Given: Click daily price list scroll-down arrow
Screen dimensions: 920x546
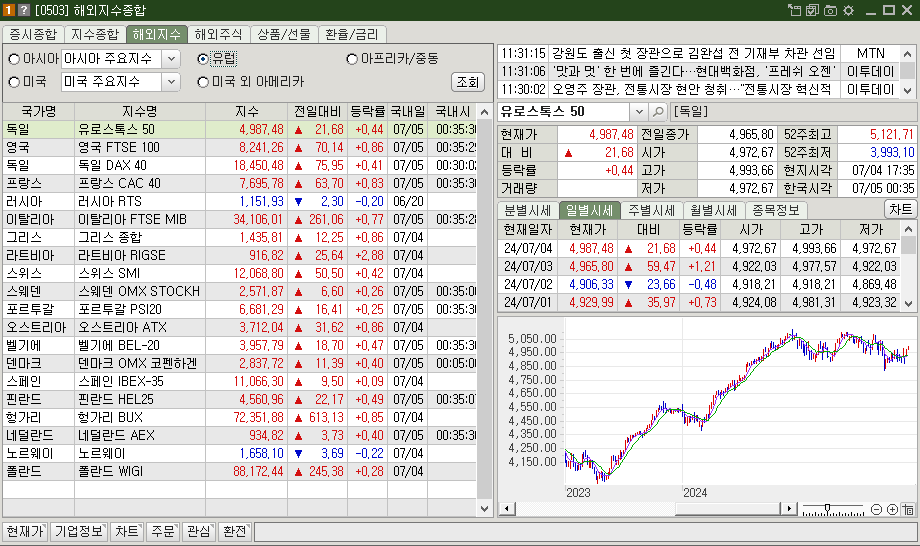Looking at the screenshot, I should (908, 303).
